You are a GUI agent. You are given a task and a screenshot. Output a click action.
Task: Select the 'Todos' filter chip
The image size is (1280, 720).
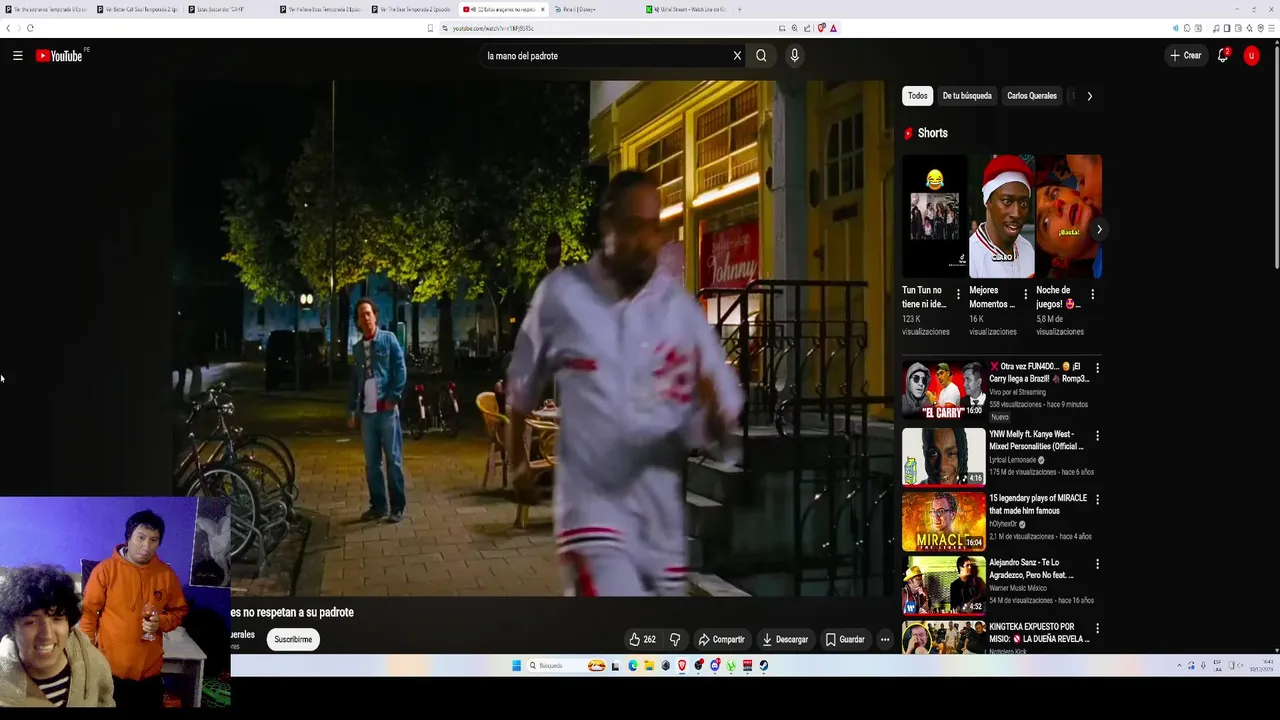[917, 96]
